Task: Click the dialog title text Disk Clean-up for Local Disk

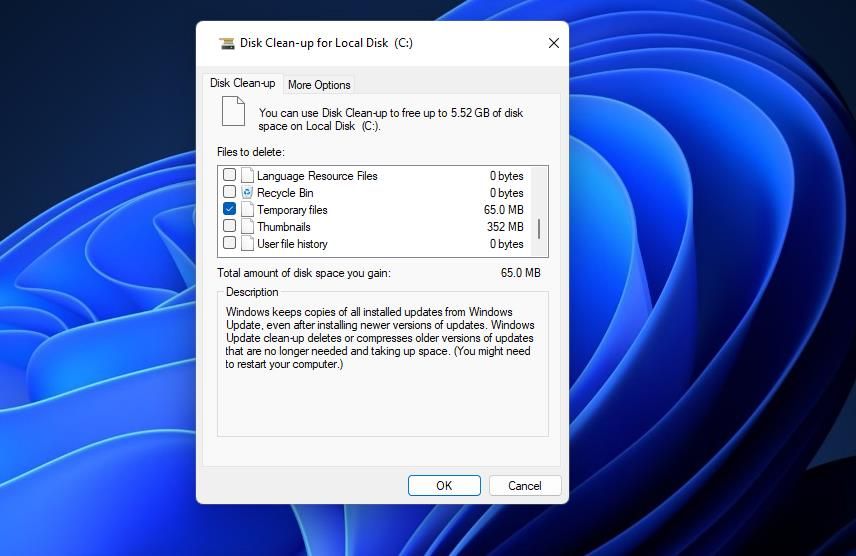Action: pyautogui.click(x=326, y=43)
